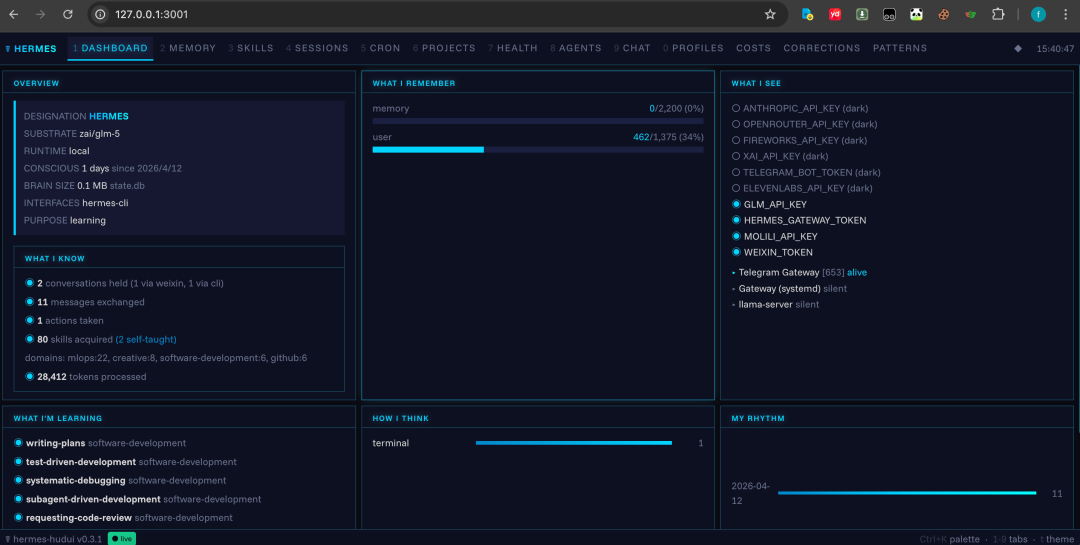
Task: Click the BRAIN SIZE 0.1 MB state.db line
Action: (x=84, y=186)
